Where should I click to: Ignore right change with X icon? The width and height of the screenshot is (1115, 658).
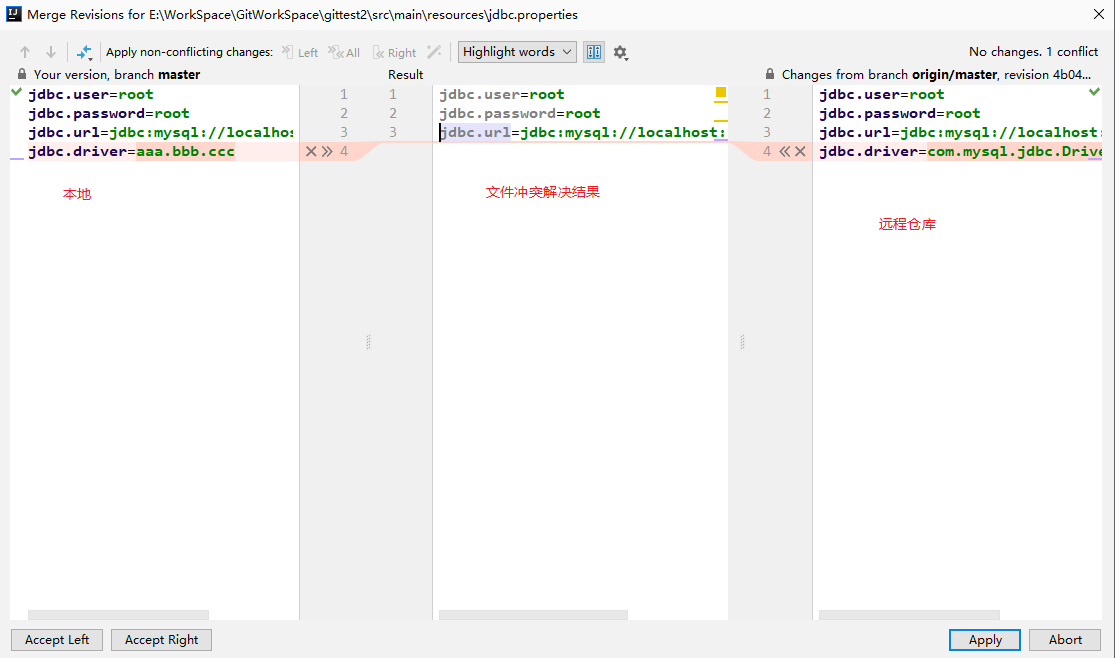[800, 151]
